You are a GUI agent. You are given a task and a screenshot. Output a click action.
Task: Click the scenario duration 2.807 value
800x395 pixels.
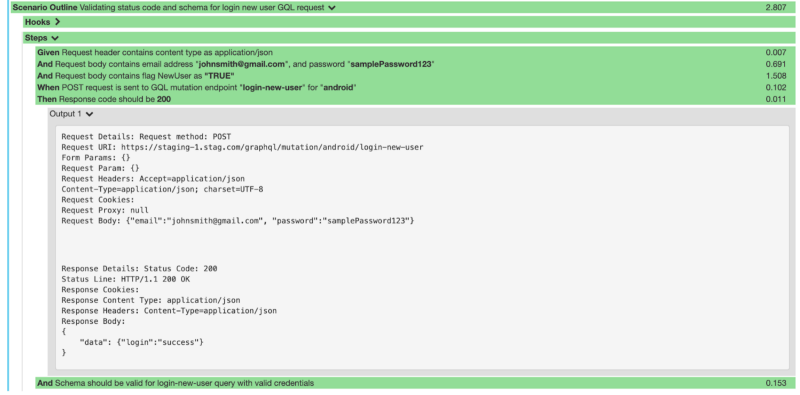pyautogui.click(x=776, y=8)
